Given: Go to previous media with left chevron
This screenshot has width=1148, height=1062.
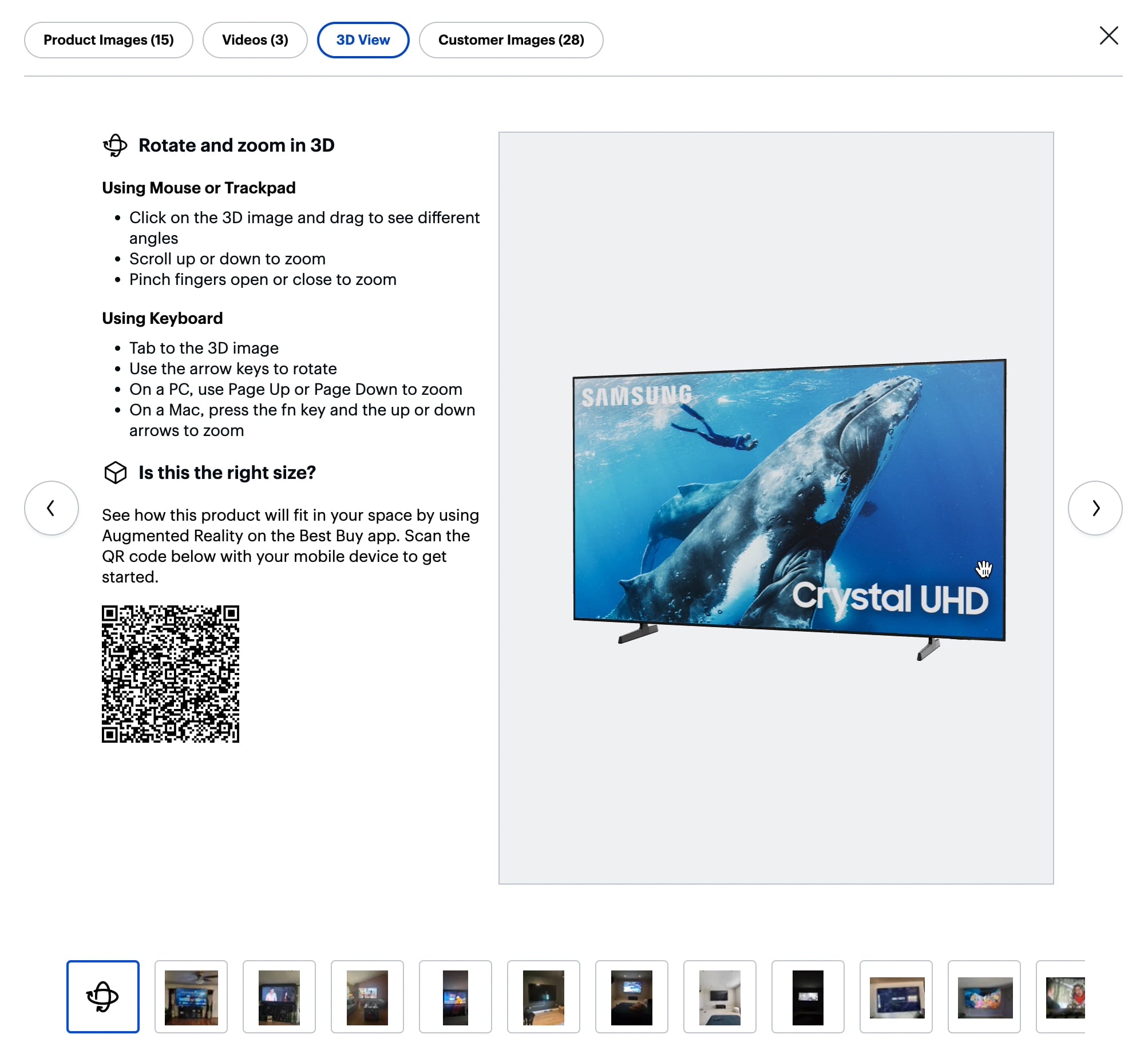Looking at the screenshot, I should [51, 508].
